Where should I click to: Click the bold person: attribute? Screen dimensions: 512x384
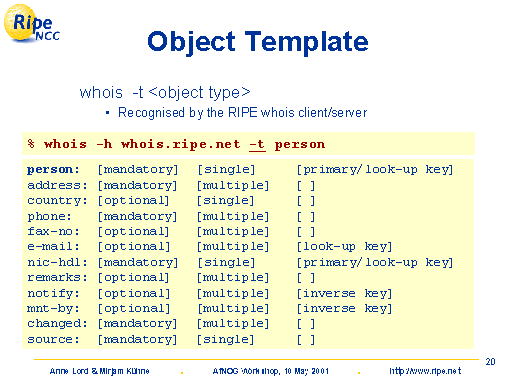click(x=53, y=170)
